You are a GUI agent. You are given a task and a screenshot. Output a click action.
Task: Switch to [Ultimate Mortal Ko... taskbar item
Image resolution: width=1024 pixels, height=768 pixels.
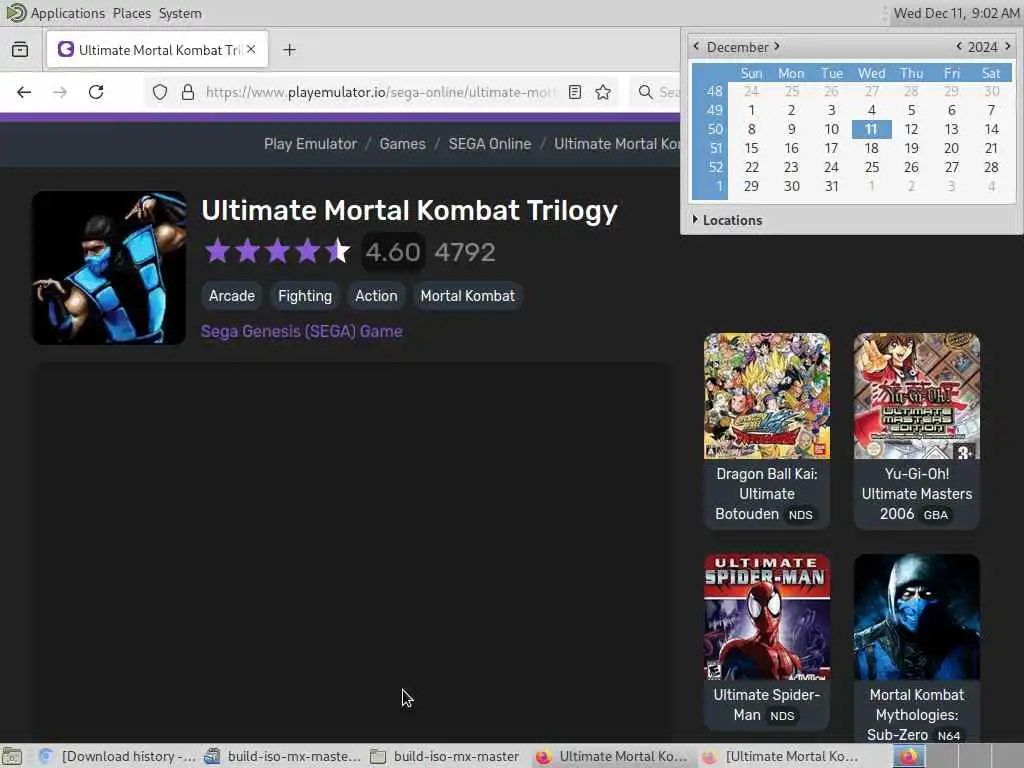coord(780,756)
